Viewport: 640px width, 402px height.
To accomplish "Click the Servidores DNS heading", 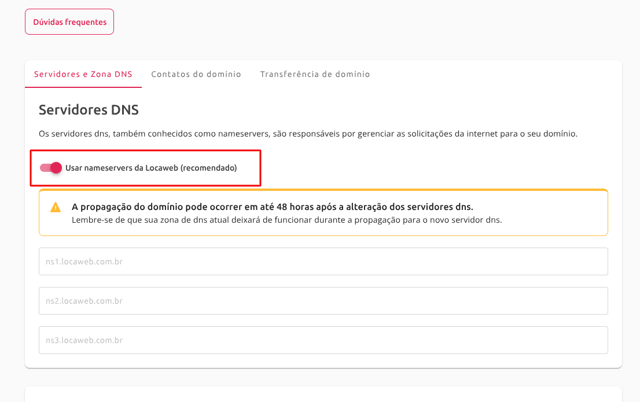I will pos(89,110).
